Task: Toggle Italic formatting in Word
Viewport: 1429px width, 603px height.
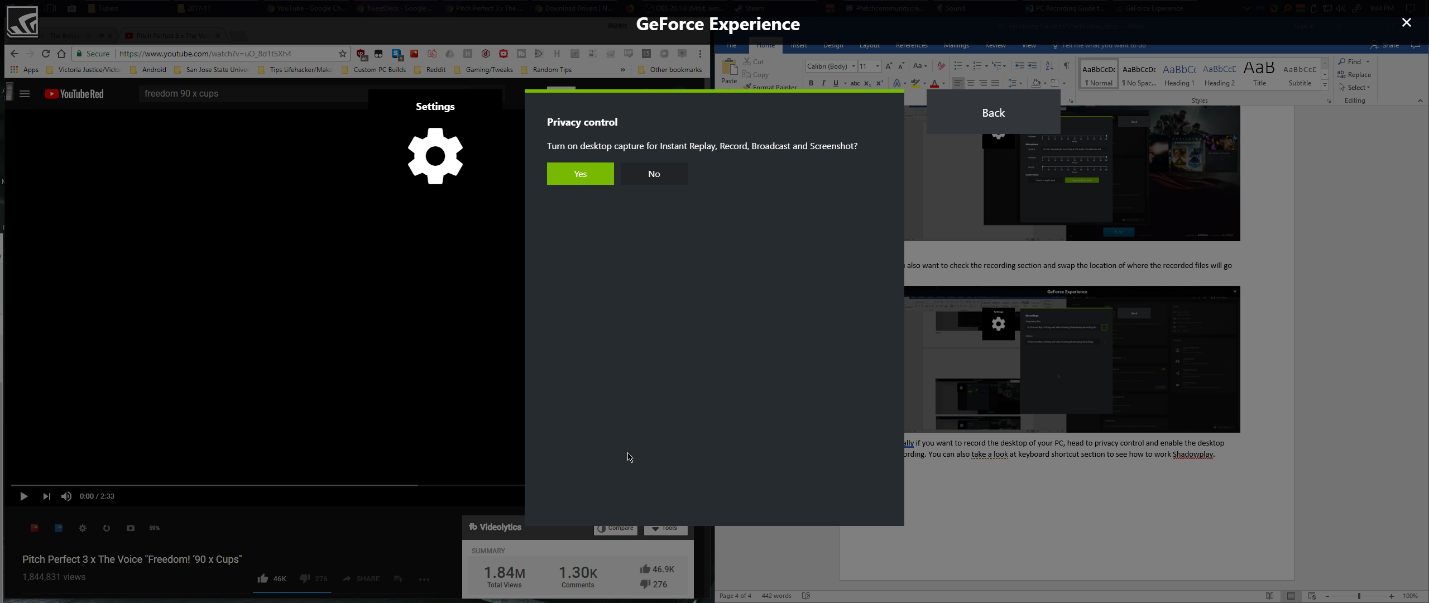Action: [824, 83]
